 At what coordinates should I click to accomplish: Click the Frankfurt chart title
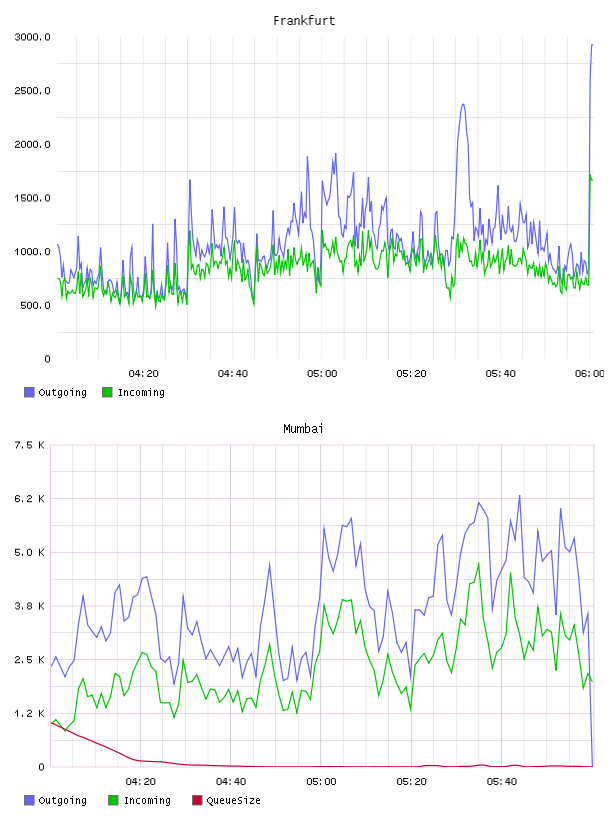pos(304,21)
